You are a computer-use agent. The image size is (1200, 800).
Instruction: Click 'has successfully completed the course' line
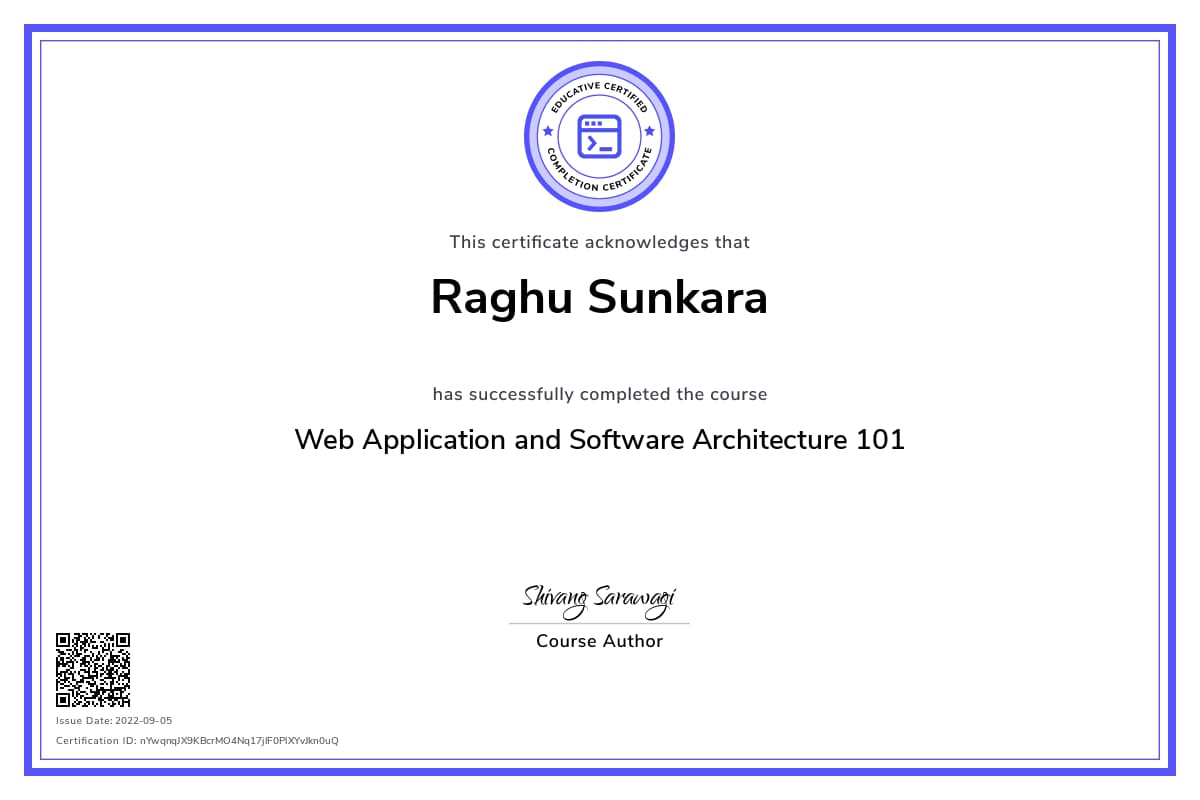(x=600, y=394)
